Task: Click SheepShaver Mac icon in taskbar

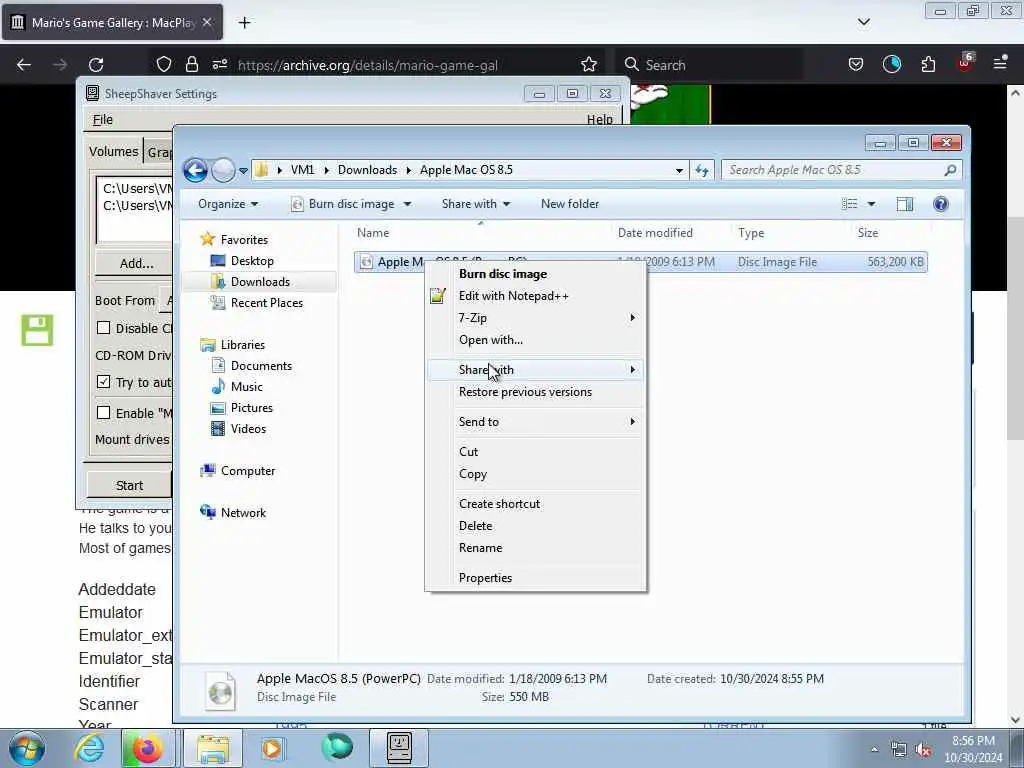Action: [x=399, y=748]
